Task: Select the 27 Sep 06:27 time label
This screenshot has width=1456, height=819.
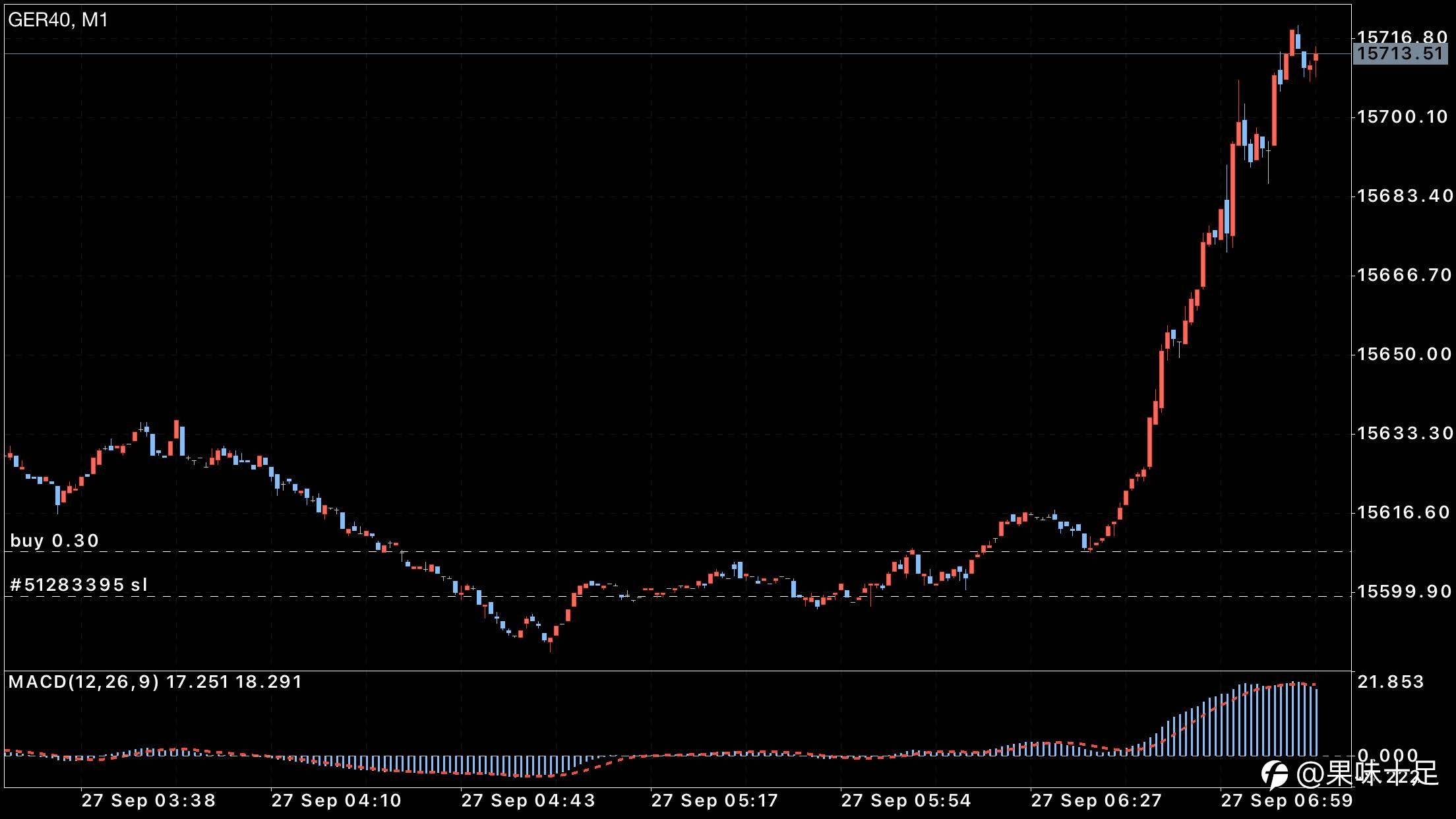Action: pos(1096,801)
